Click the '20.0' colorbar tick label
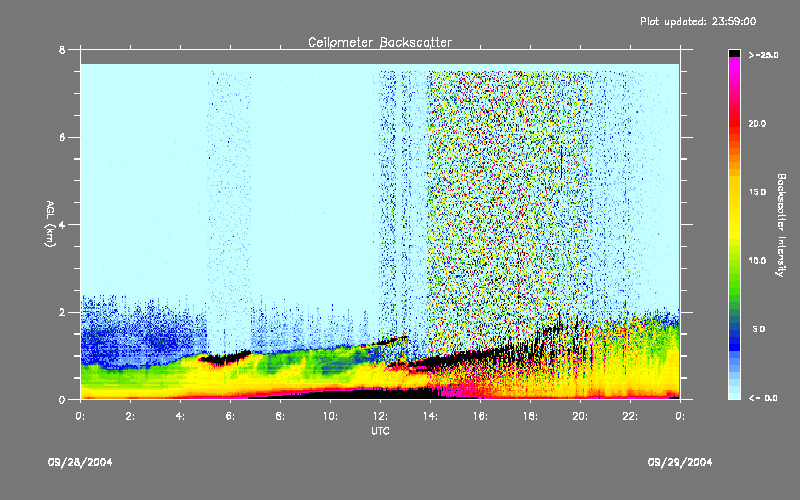The height and width of the screenshot is (500, 800). 757,123
